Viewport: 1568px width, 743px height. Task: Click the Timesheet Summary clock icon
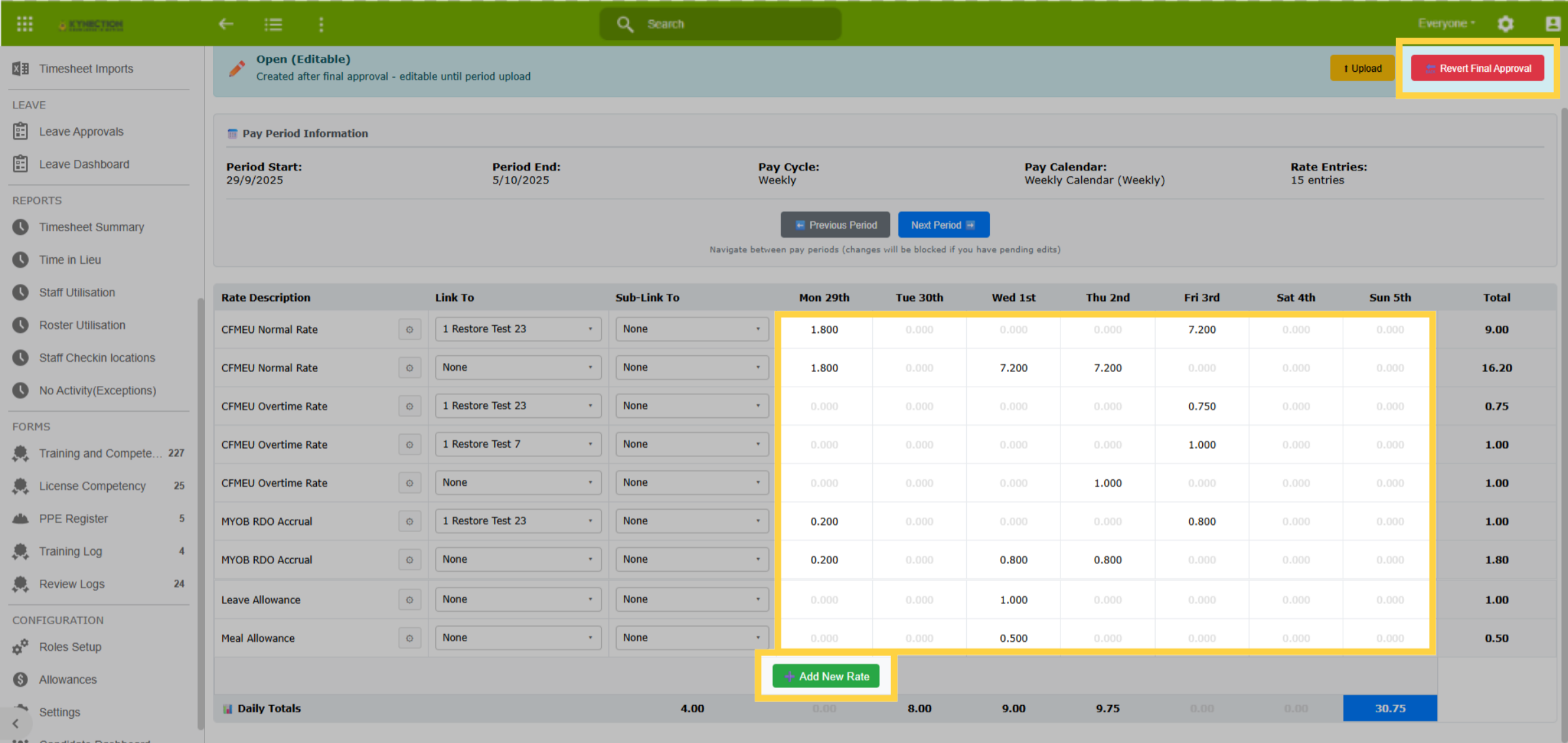click(x=20, y=227)
